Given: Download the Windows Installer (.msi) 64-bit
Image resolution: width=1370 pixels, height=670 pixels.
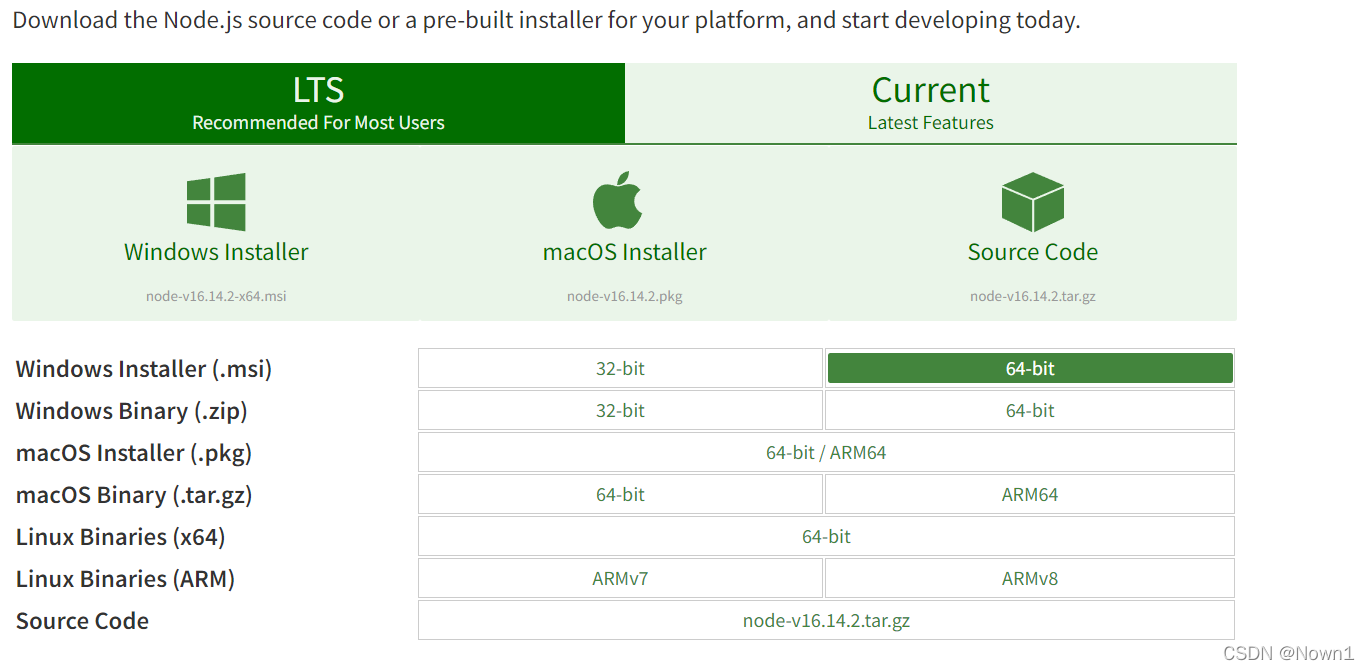Looking at the screenshot, I should pos(1030,368).
